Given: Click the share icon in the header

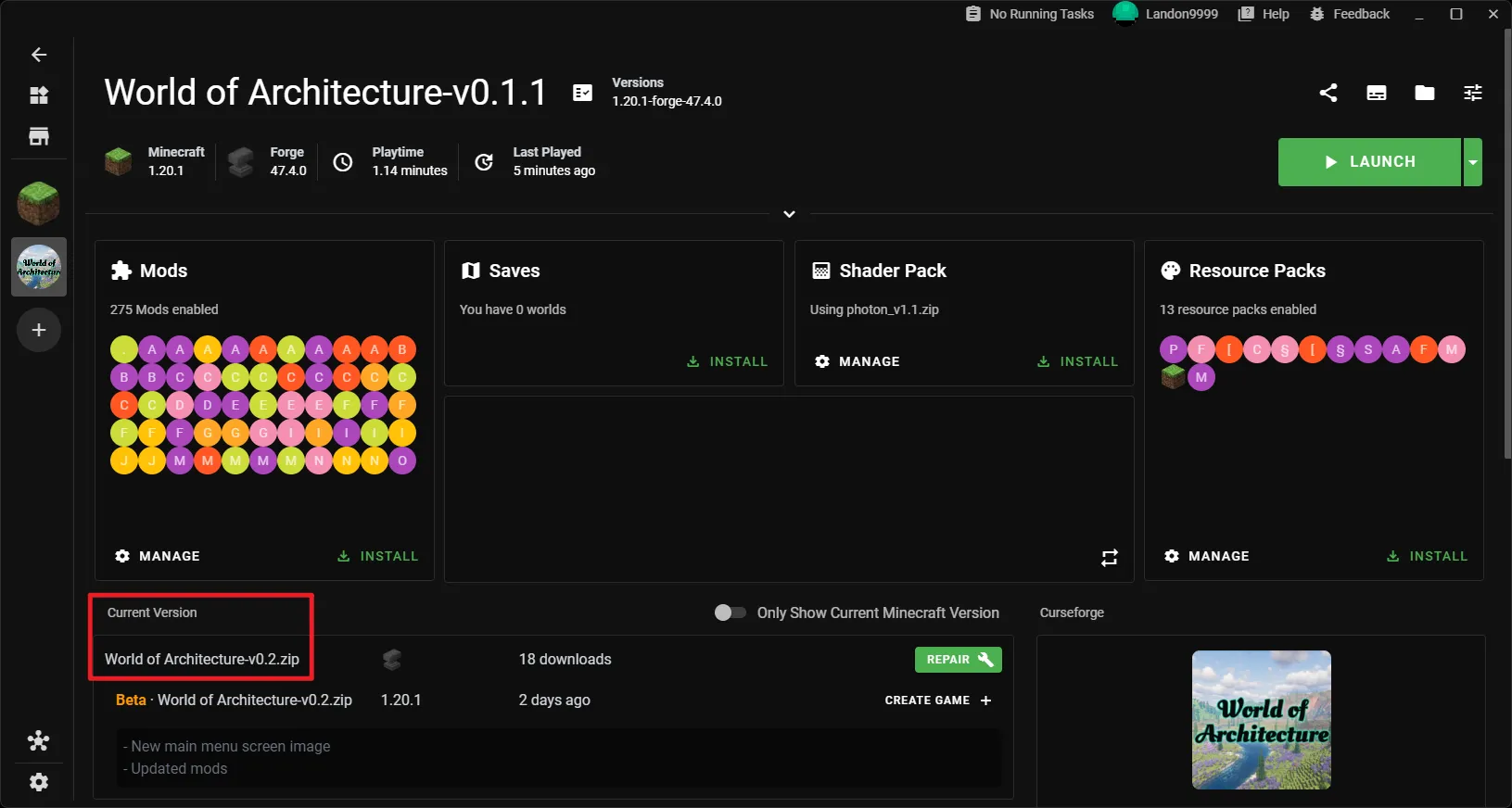Looking at the screenshot, I should click(x=1328, y=93).
